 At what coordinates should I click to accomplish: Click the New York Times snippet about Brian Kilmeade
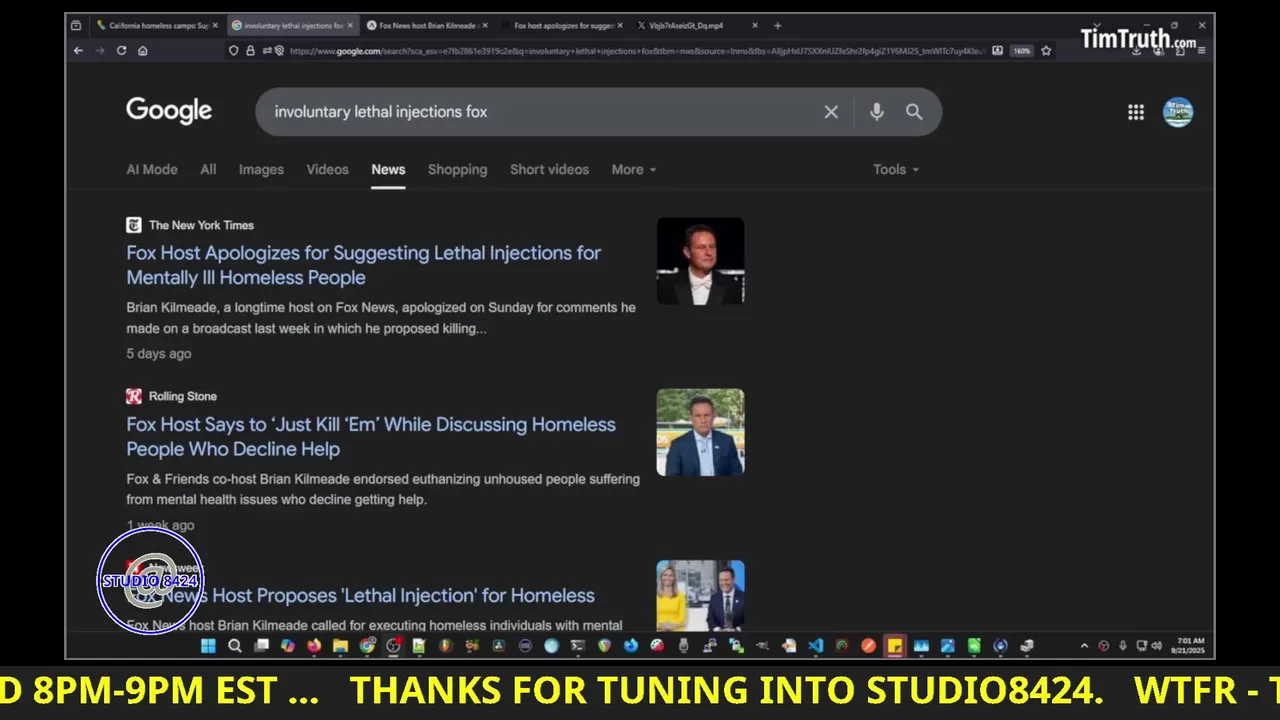click(381, 318)
